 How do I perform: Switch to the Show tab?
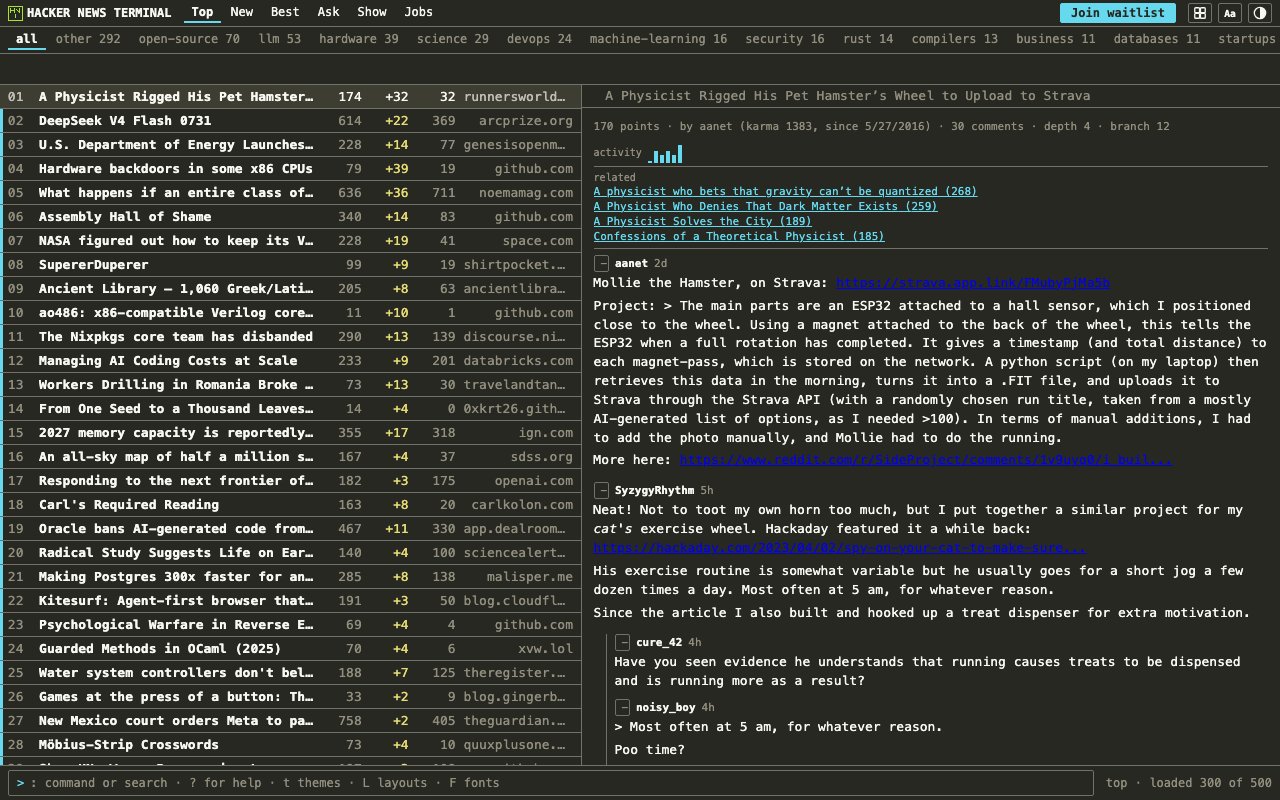point(372,12)
